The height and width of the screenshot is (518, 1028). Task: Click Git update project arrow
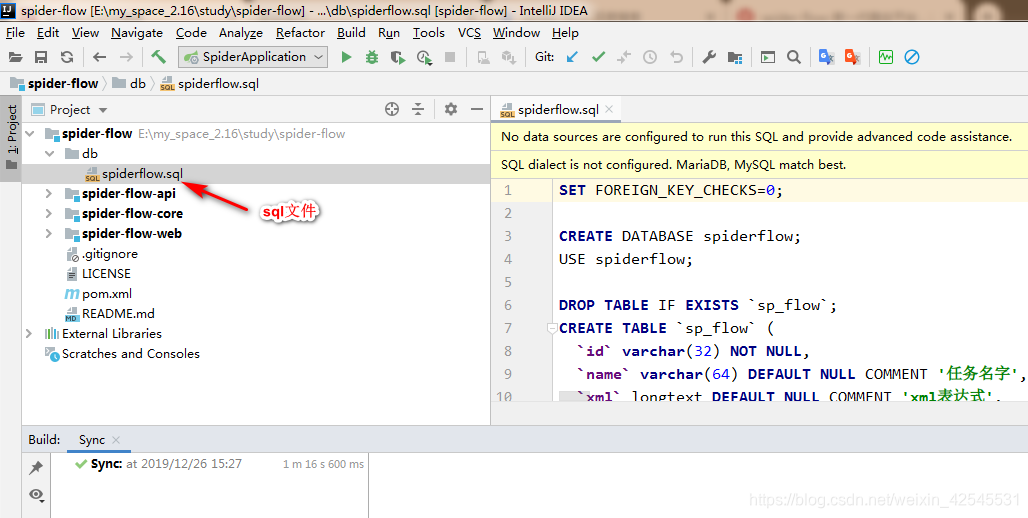point(572,58)
